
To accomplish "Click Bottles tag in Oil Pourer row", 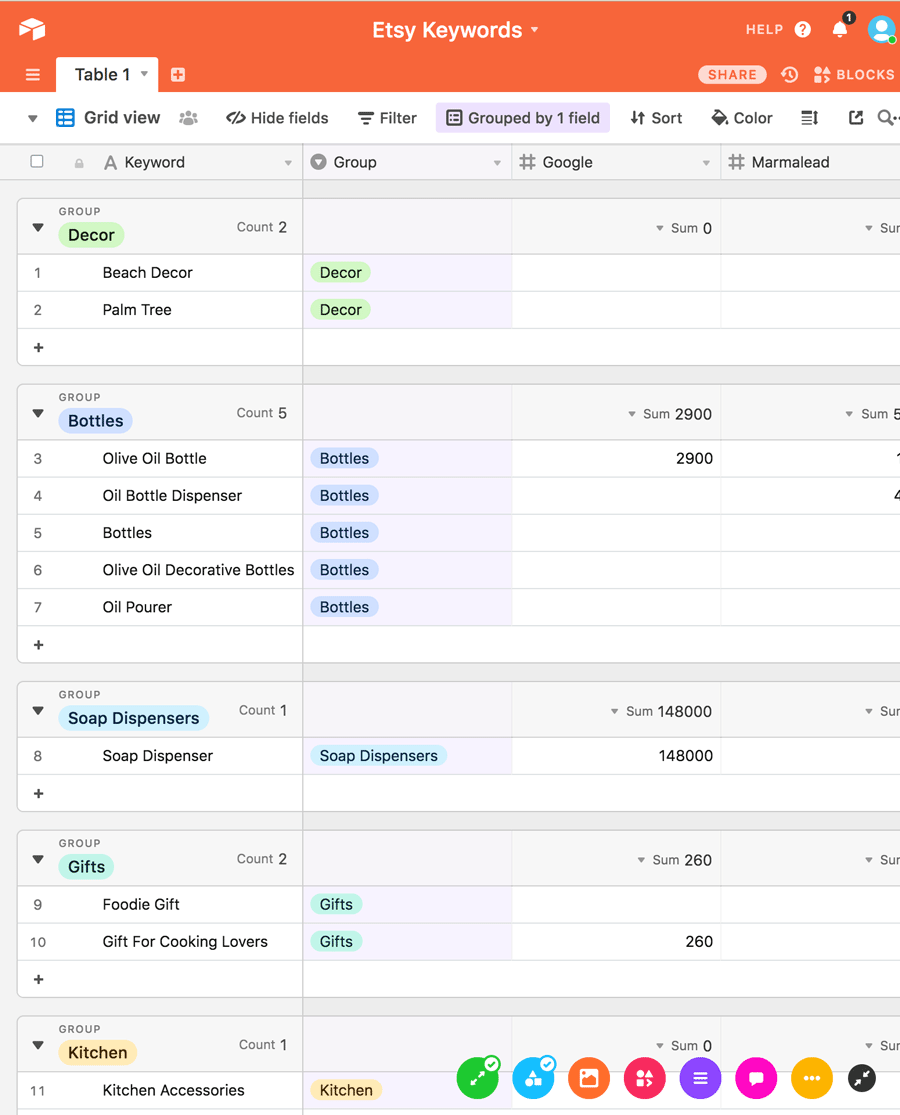I will pos(344,607).
